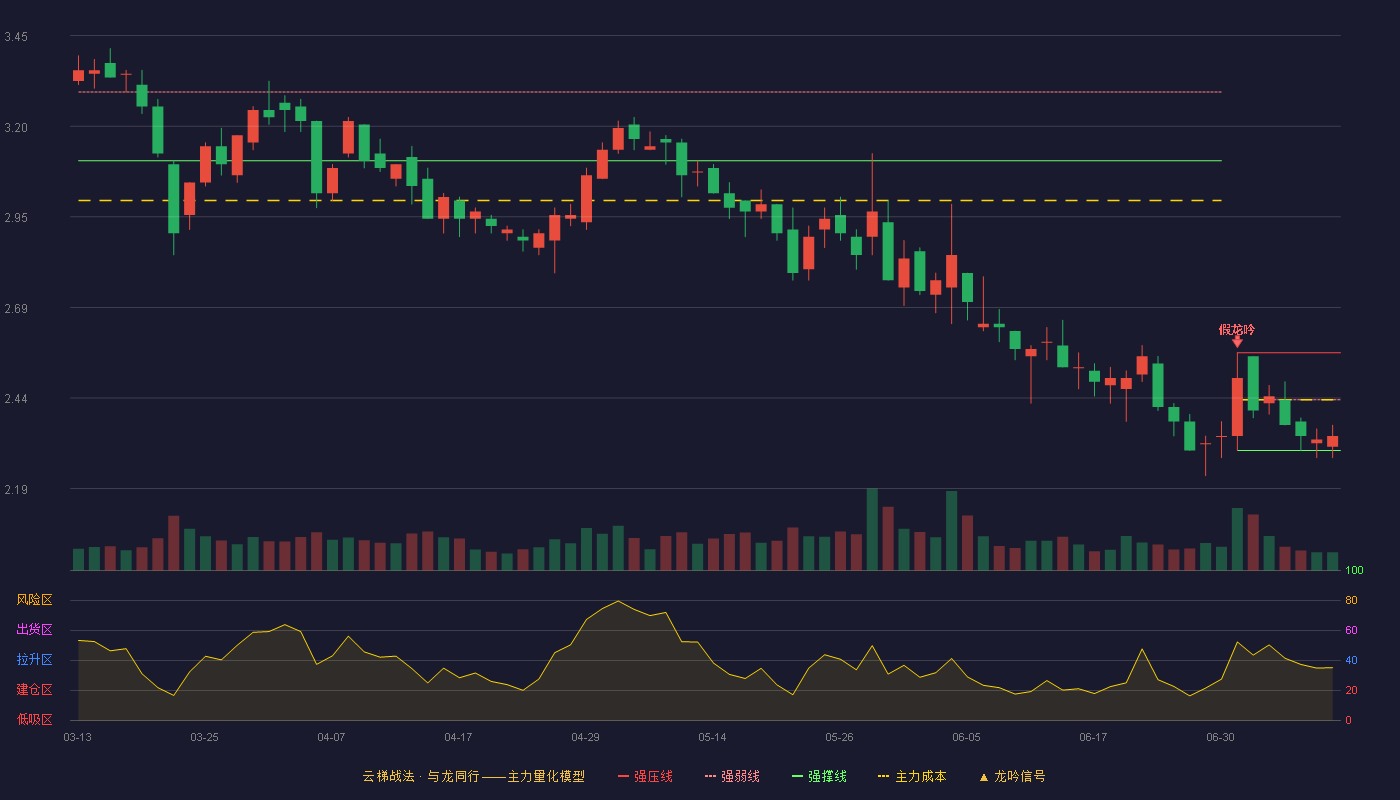Click the 04-07 date label
Viewport: 1400px width, 800px height.
click(x=331, y=737)
